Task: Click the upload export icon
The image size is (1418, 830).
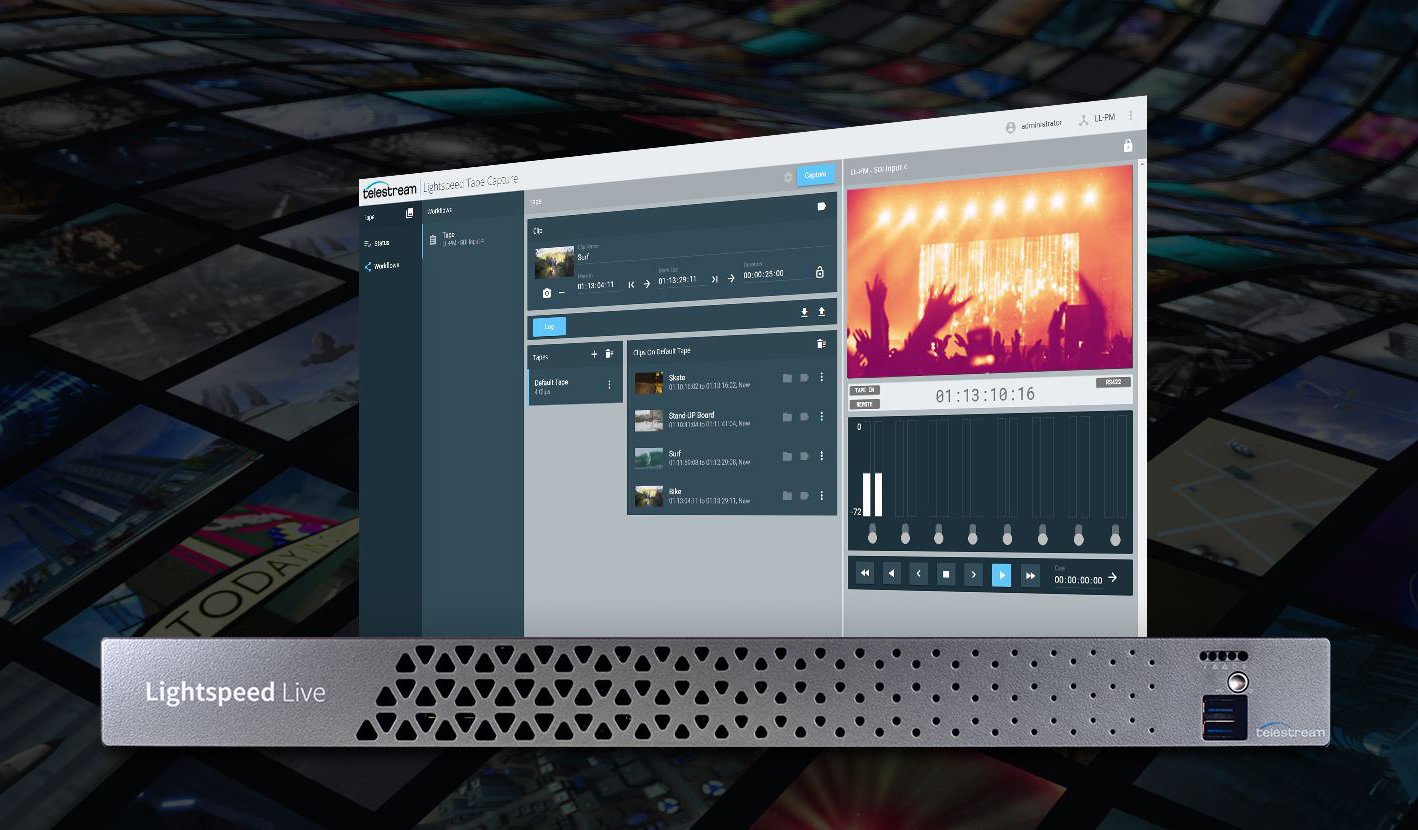Action: coord(822,311)
